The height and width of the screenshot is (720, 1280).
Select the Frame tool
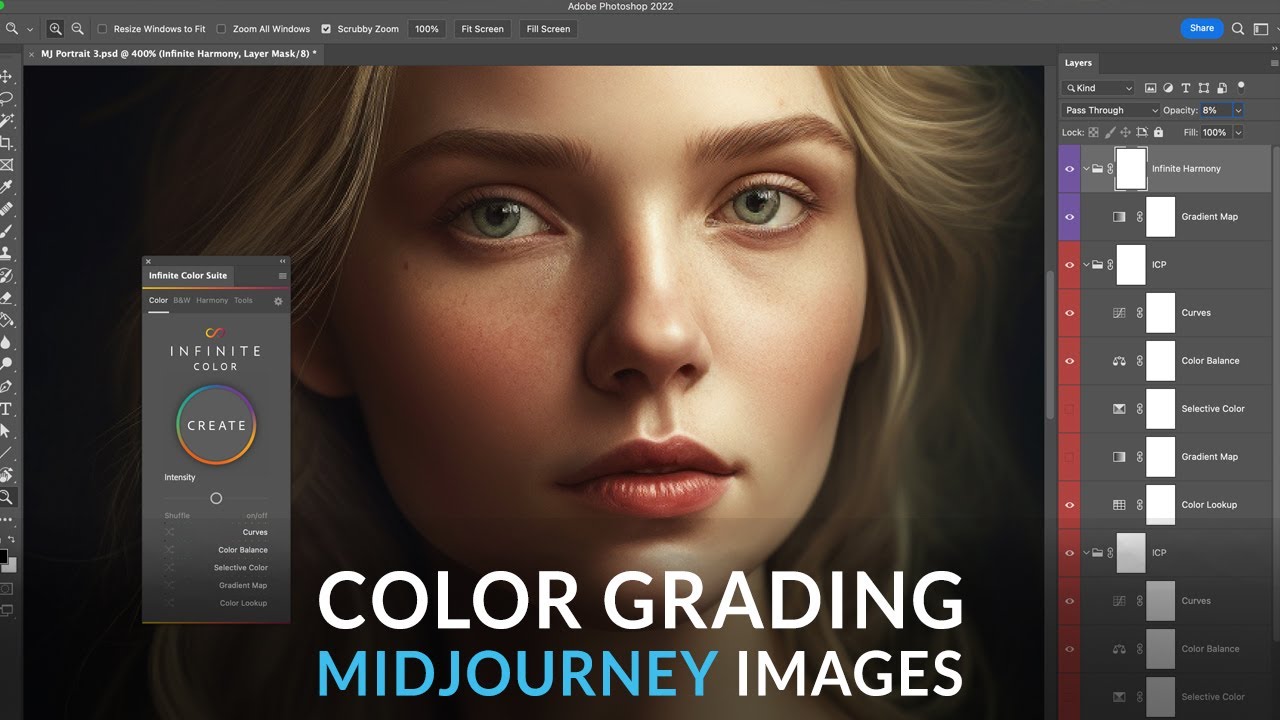(6, 165)
